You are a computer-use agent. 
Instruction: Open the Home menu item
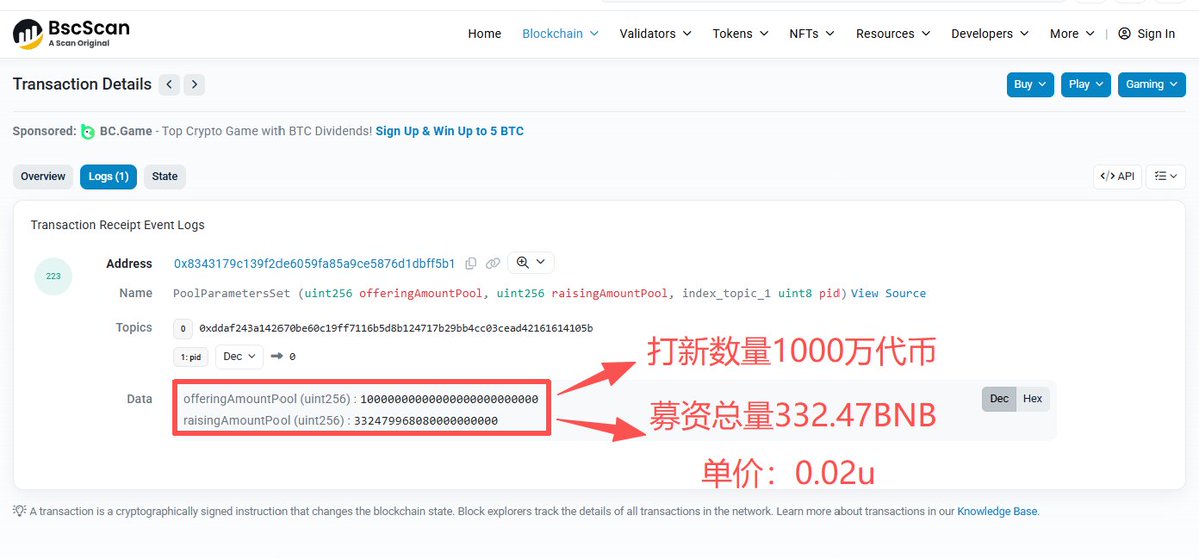pos(485,34)
